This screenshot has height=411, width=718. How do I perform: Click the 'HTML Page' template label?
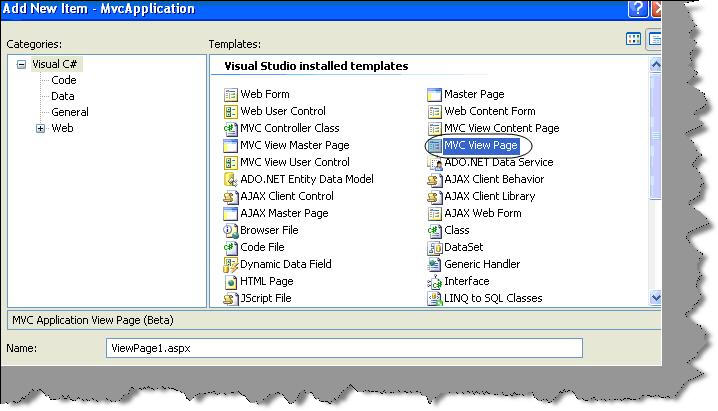(x=267, y=281)
